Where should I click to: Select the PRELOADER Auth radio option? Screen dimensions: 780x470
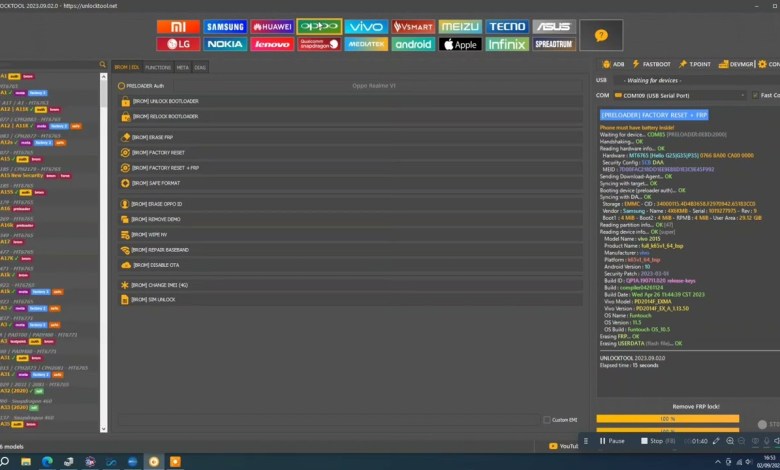(x=123, y=86)
